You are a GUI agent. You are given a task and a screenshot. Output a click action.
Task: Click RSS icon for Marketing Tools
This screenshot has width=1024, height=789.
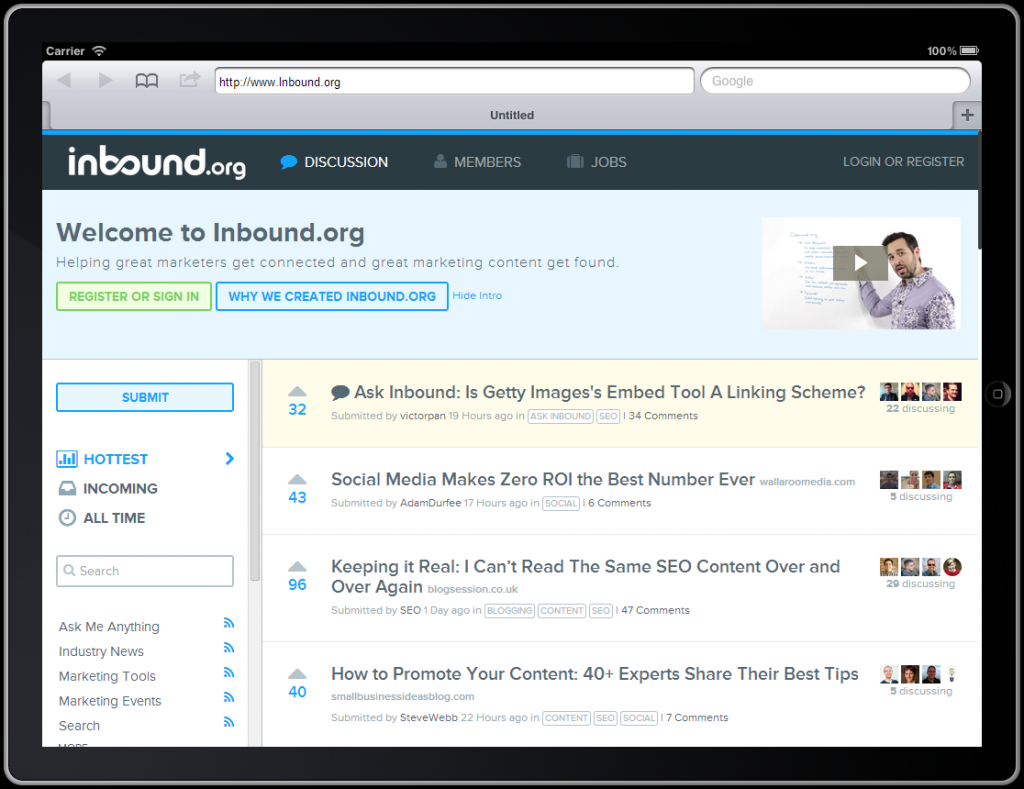pyautogui.click(x=229, y=673)
